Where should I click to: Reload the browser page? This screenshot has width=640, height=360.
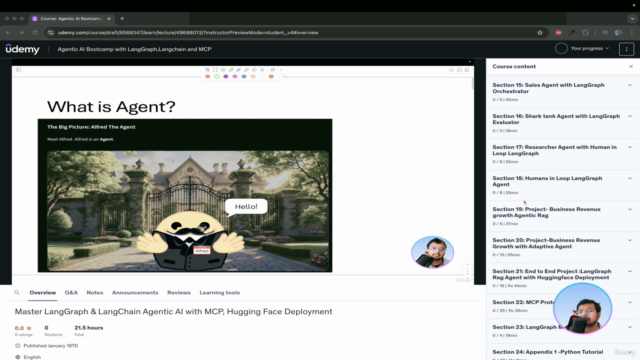coord(35,33)
